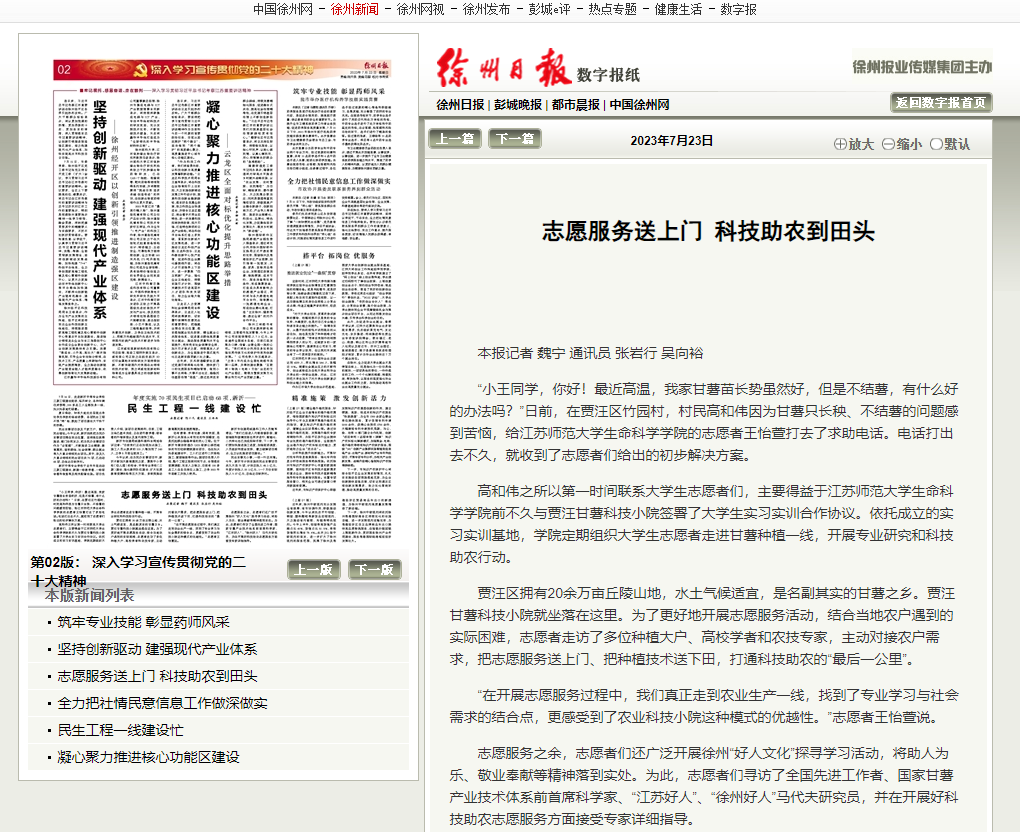
Task: Open article 凝心聚力推进核心功能区建设
Action: [x=148, y=757]
